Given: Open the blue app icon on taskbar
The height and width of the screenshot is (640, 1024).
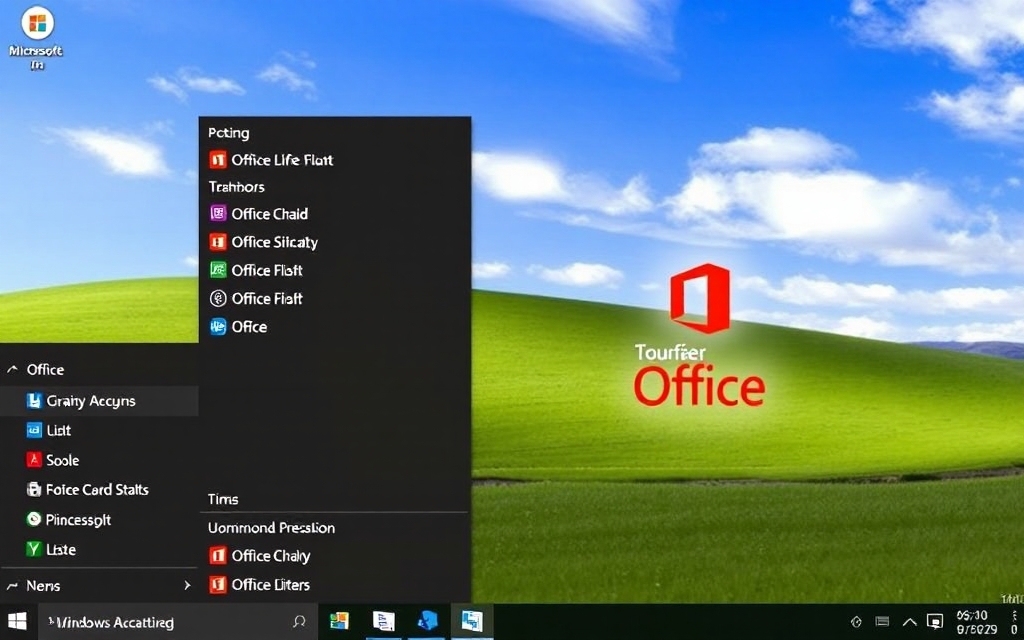Looking at the screenshot, I should point(428,621).
